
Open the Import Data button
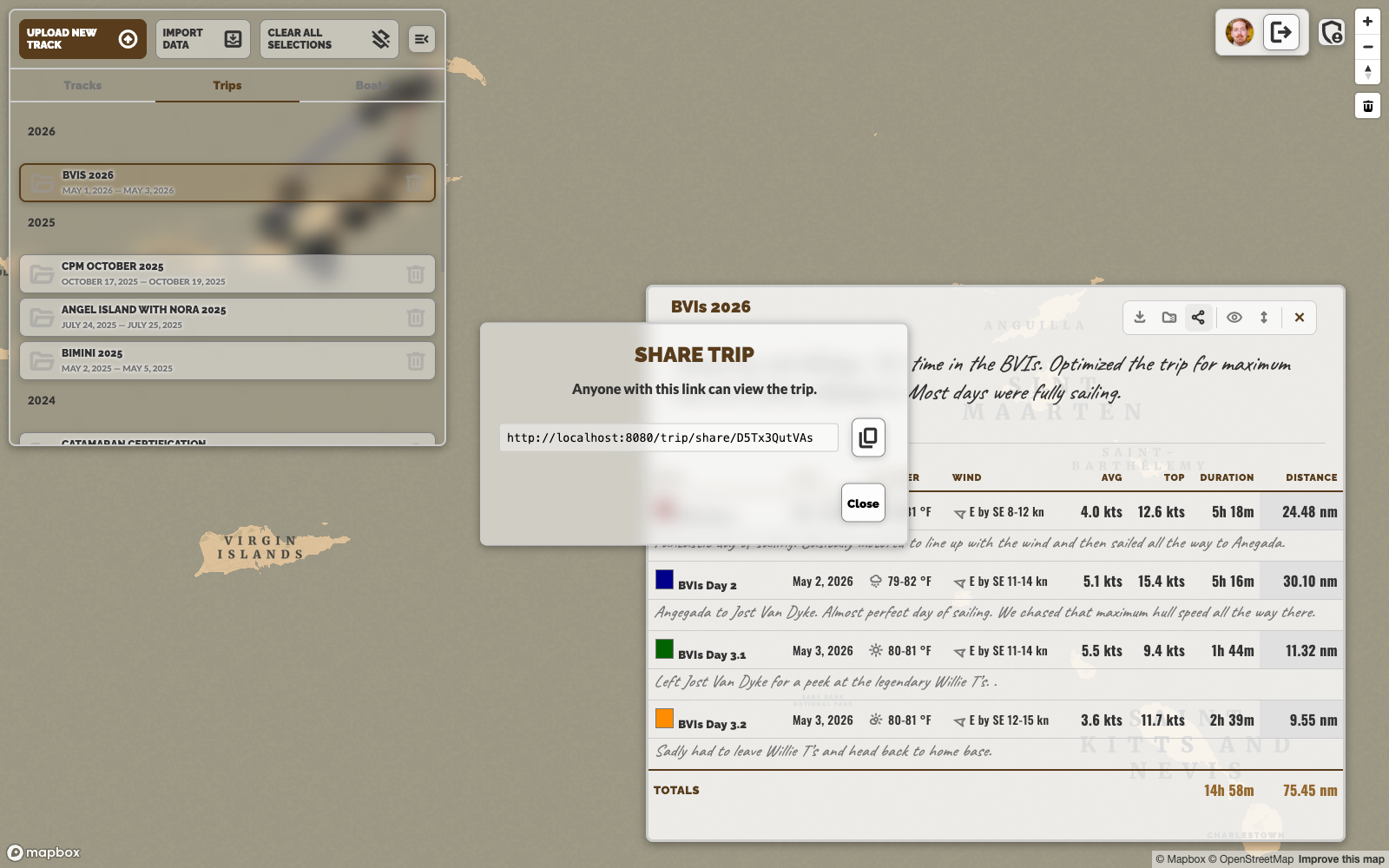(x=202, y=39)
